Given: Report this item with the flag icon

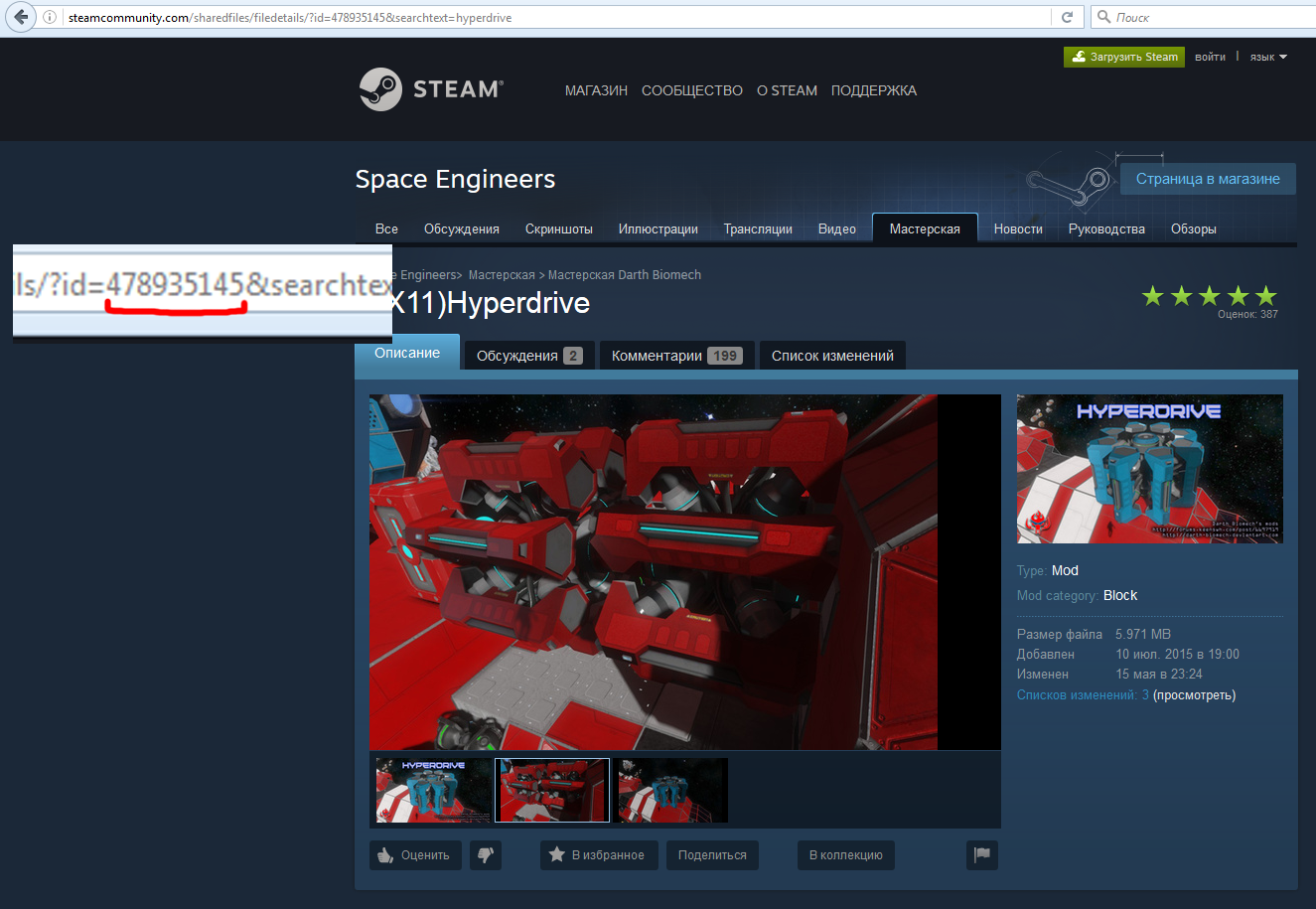Looking at the screenshot, I should 982,854.
